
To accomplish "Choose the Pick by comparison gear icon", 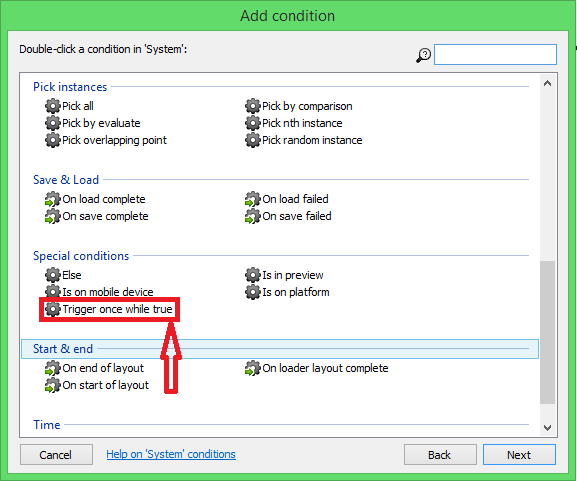I will pos(252,106).
